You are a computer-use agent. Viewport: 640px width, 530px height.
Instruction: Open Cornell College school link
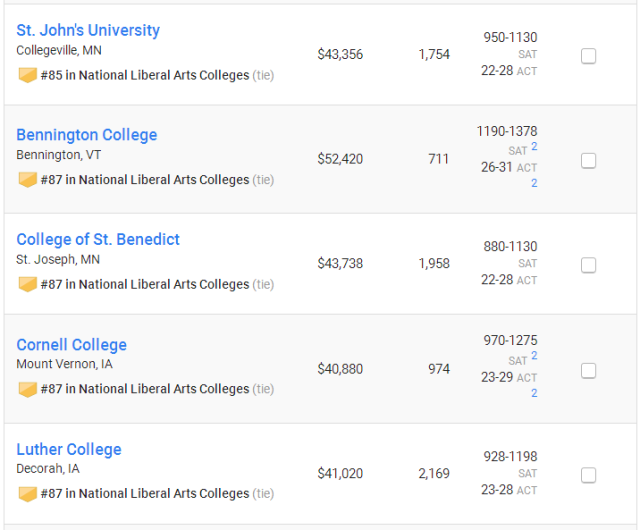point(71,345)
